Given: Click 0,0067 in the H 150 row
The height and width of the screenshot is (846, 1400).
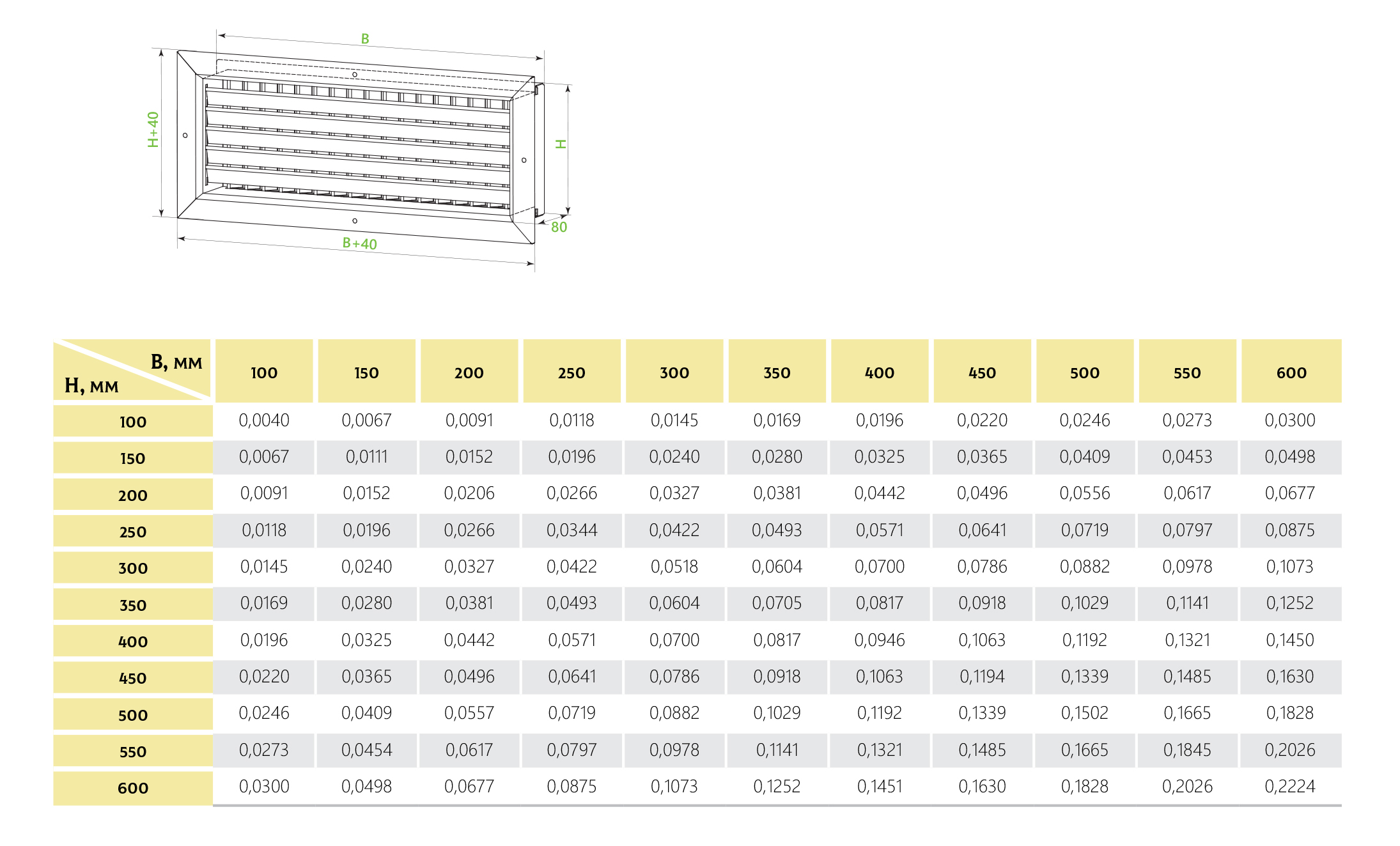Looking at the screenshot, I should tap(264, 457).
